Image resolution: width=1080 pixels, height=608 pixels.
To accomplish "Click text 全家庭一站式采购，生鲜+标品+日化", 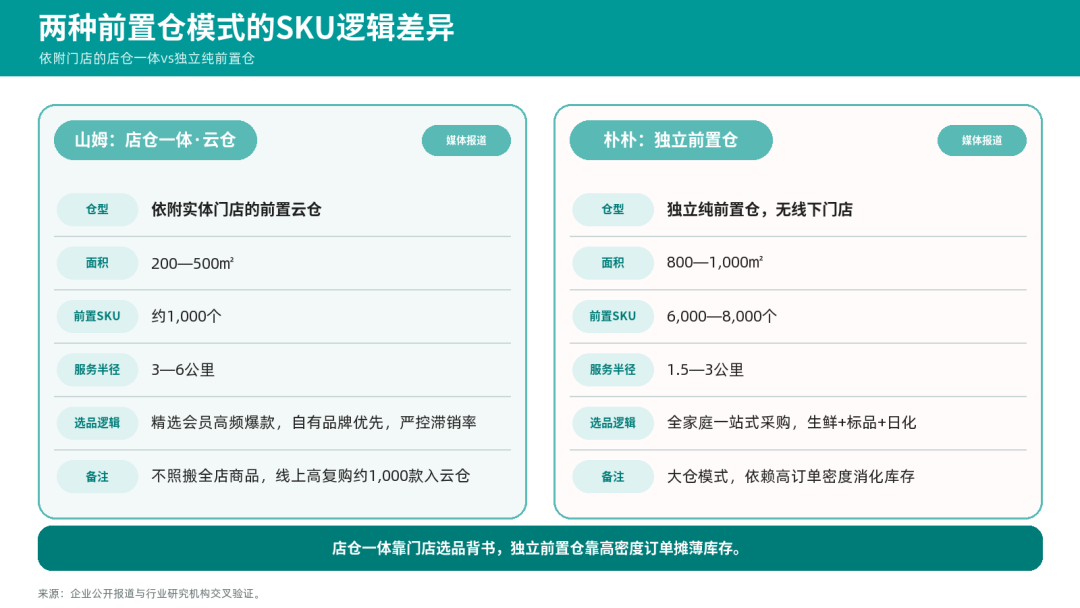I will 791,423.
